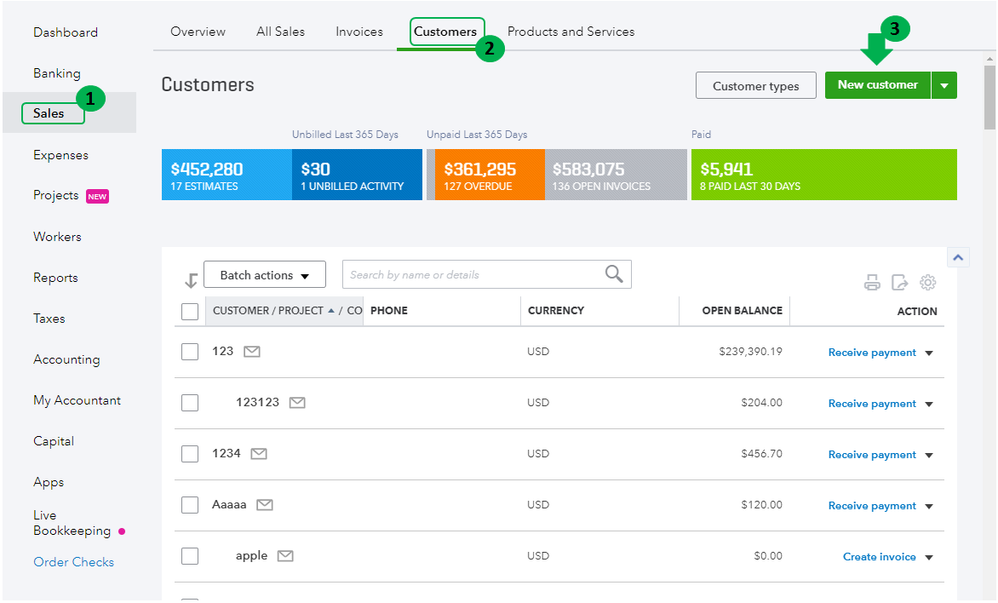Click the Customer types button
The height and width of the screenshot is (603, 998).
pyautogui.click(x=756, y=85)
